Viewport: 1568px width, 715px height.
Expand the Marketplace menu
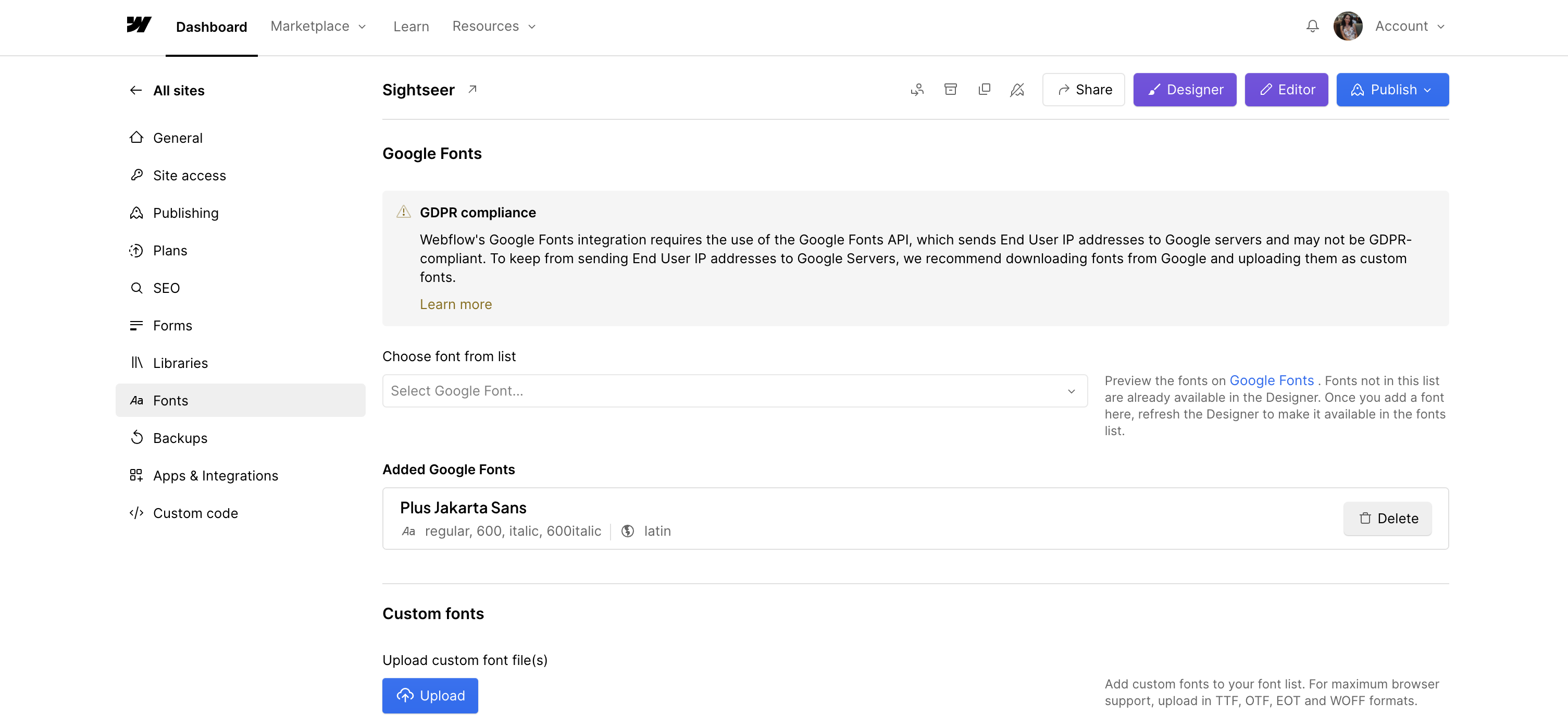click(x=318, y=26)
